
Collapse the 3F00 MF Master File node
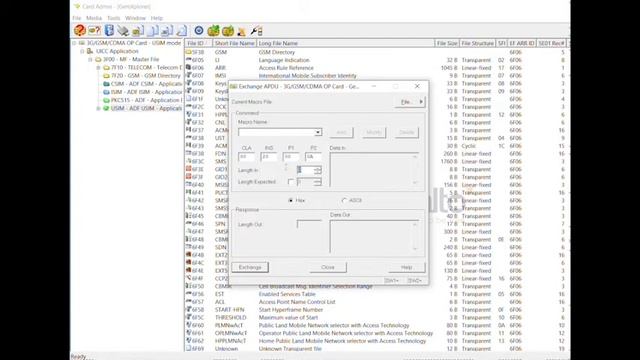pyautogui.click(x=91, y=59)
